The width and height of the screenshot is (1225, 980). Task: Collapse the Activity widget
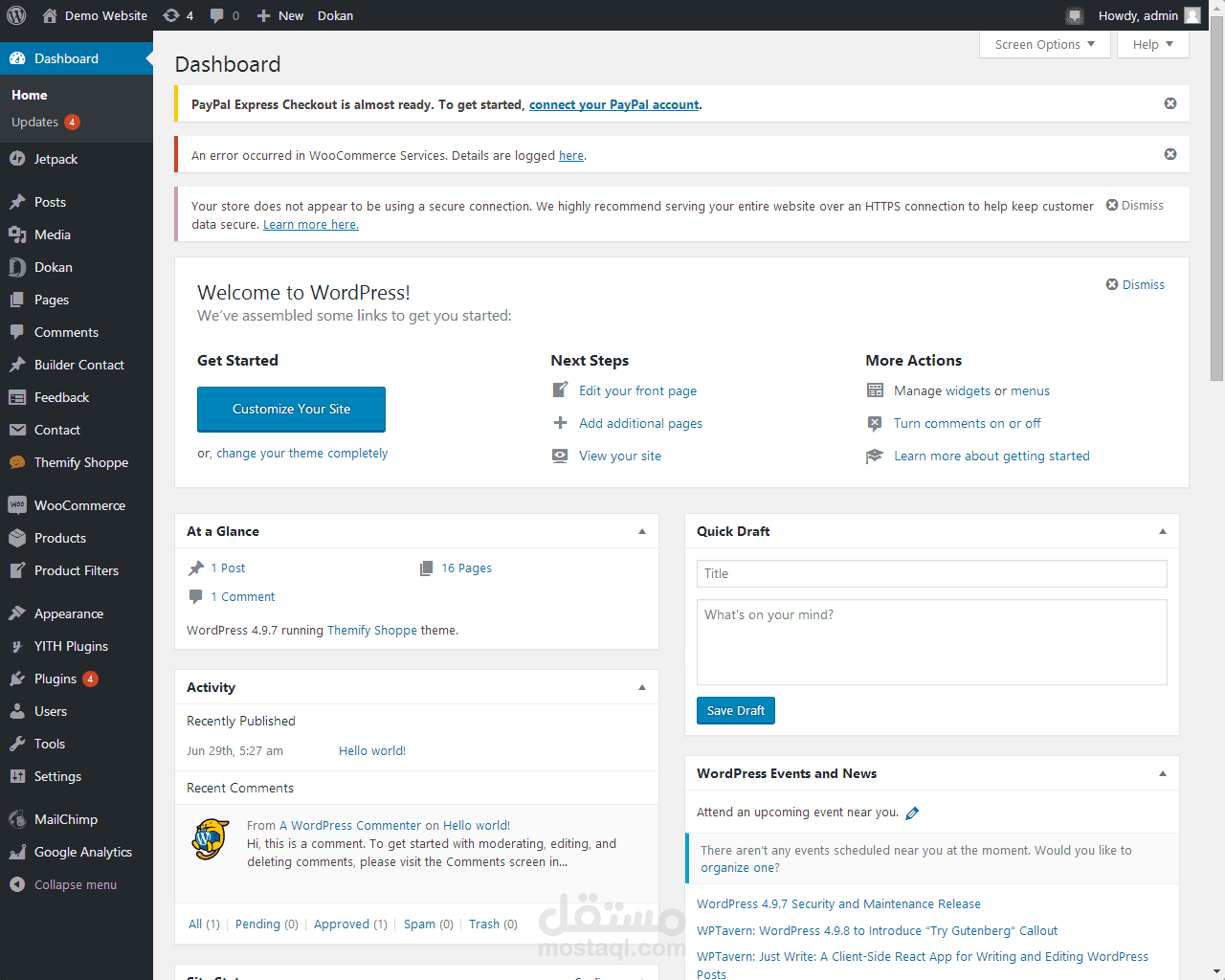click(642, 687)
